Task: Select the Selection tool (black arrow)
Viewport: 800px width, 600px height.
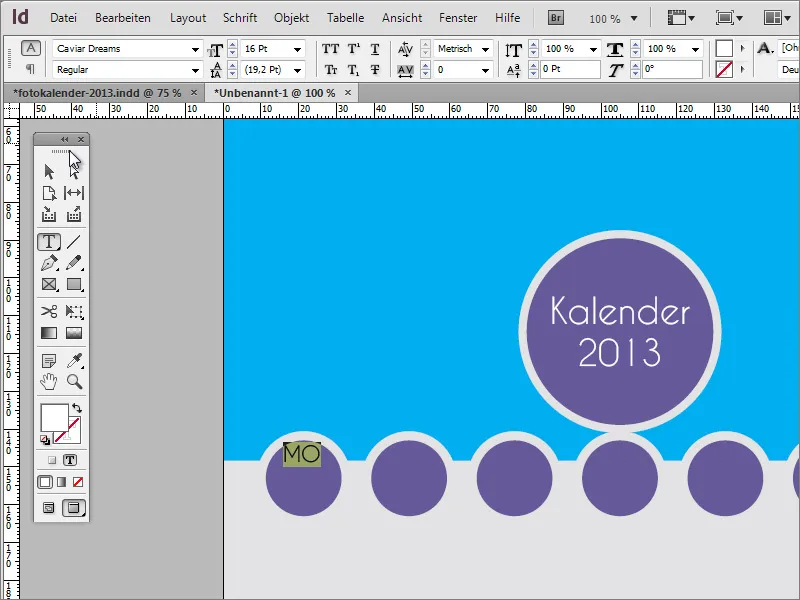Action: [49, 171]
